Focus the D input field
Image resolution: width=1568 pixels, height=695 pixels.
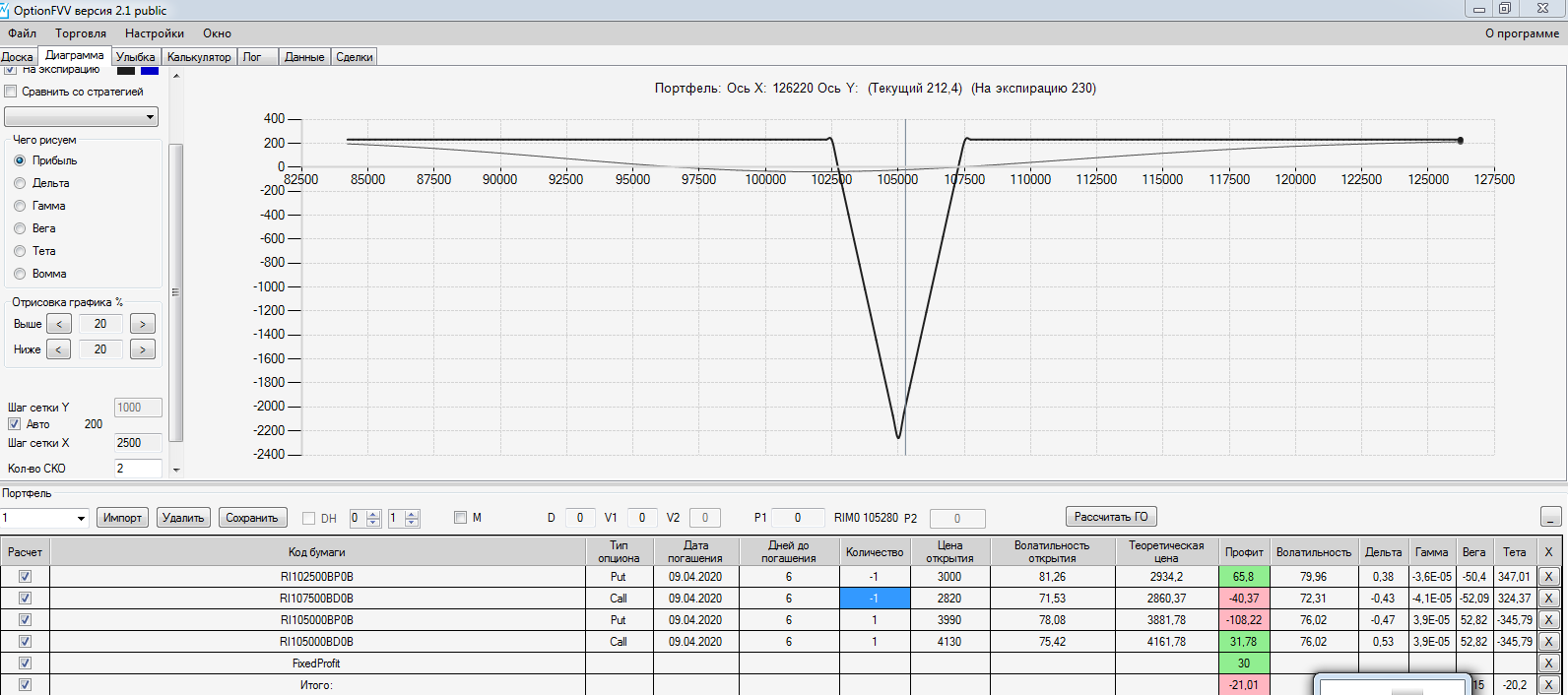coord(580,518)
